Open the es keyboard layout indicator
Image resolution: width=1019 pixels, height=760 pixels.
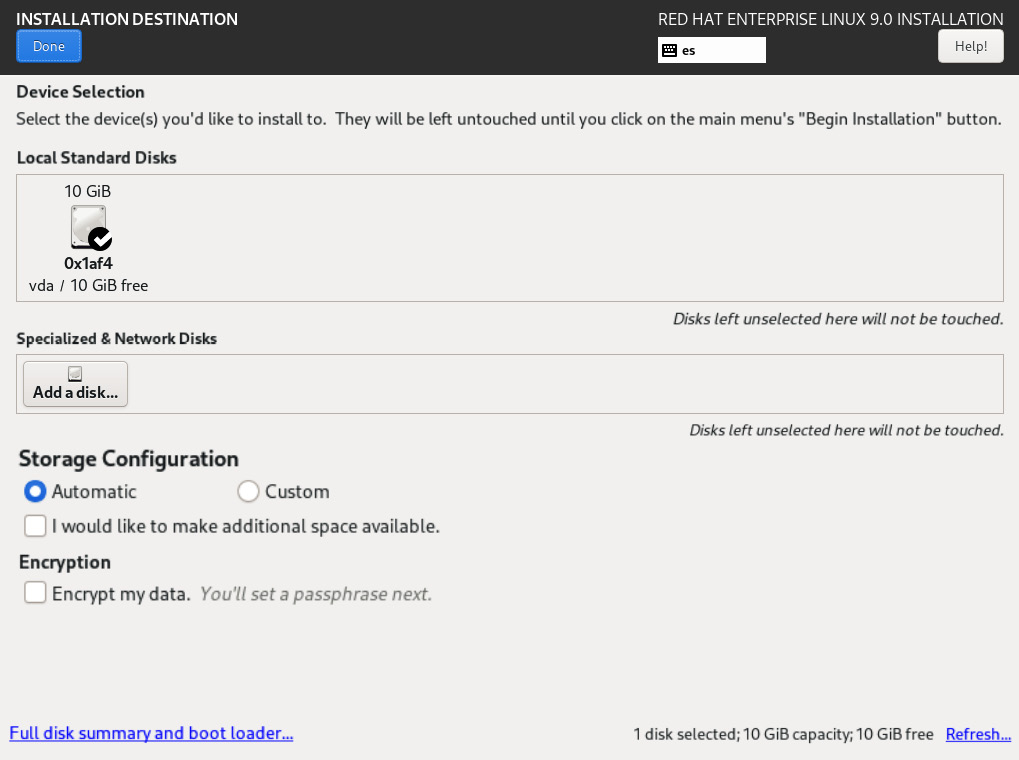point(712,50)
